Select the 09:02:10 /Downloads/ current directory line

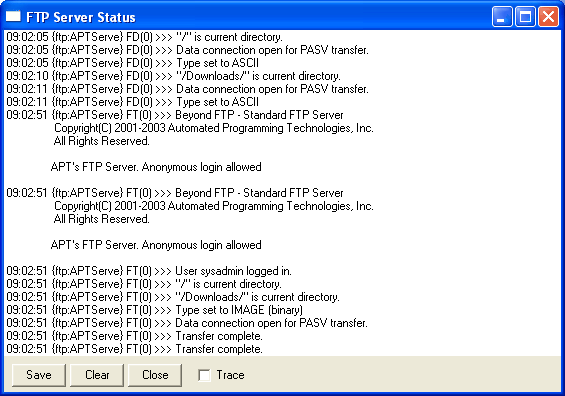[173, 76]
